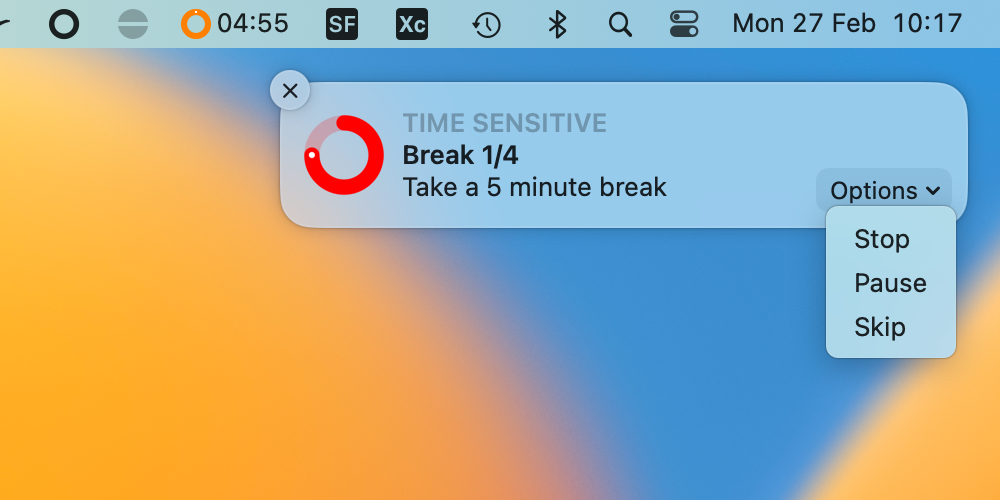The height and width of the screenshot is (500, 1000).
Task: Open Time Machine from the menu bar
Action: tap(486, 24)
